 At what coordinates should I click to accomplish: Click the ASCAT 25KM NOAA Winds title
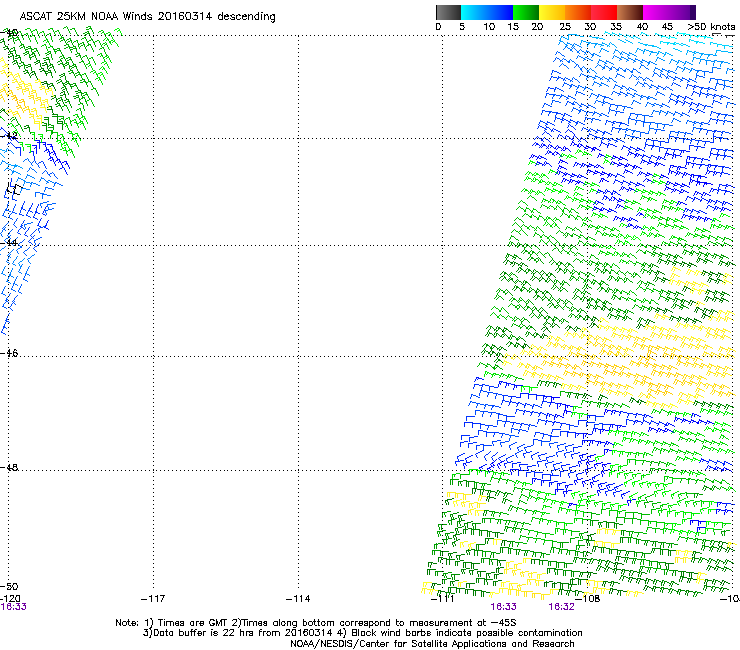[147, 16]
